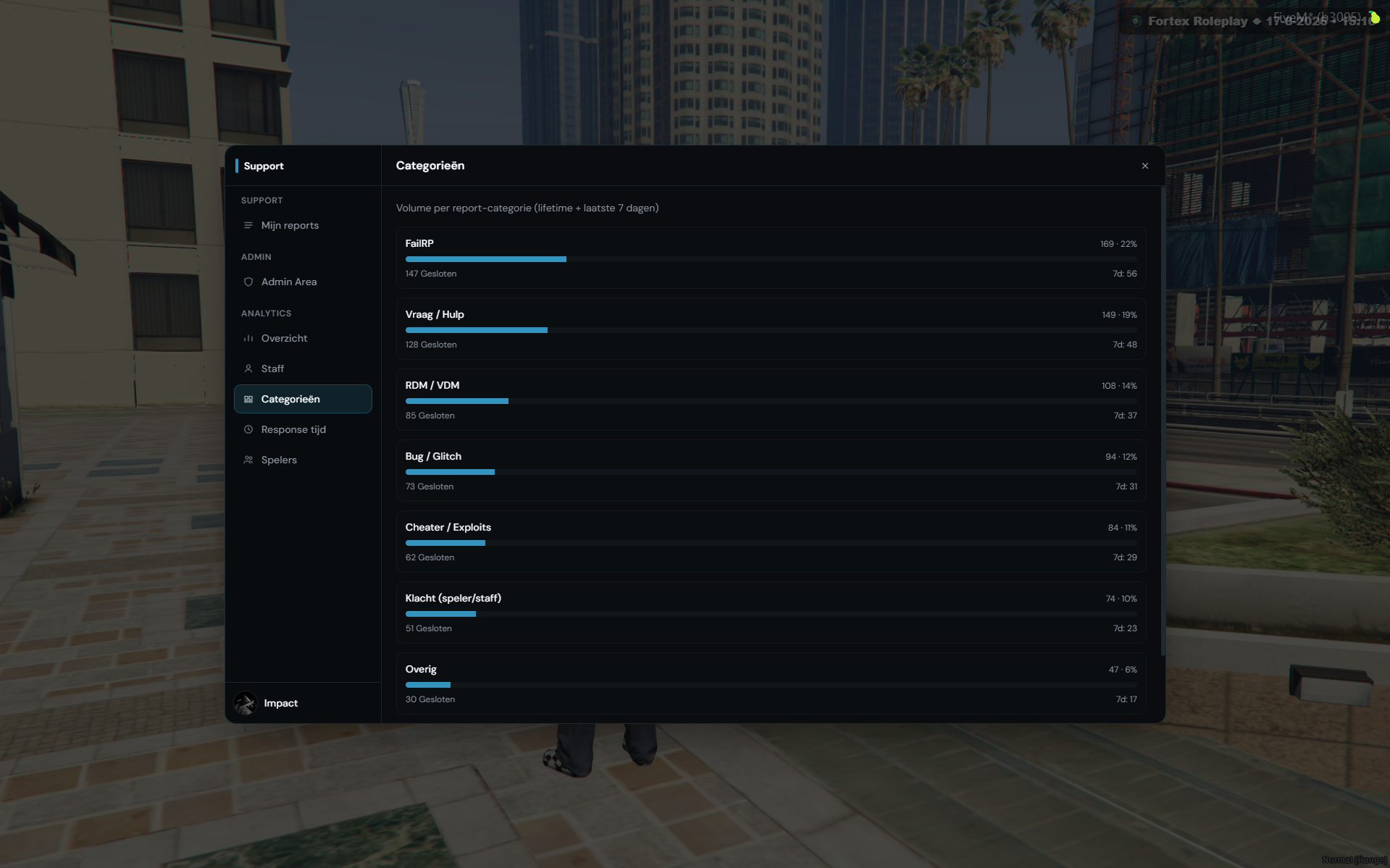
Task: Click the RDM / VDM progress bar
Action: point(771,401)
